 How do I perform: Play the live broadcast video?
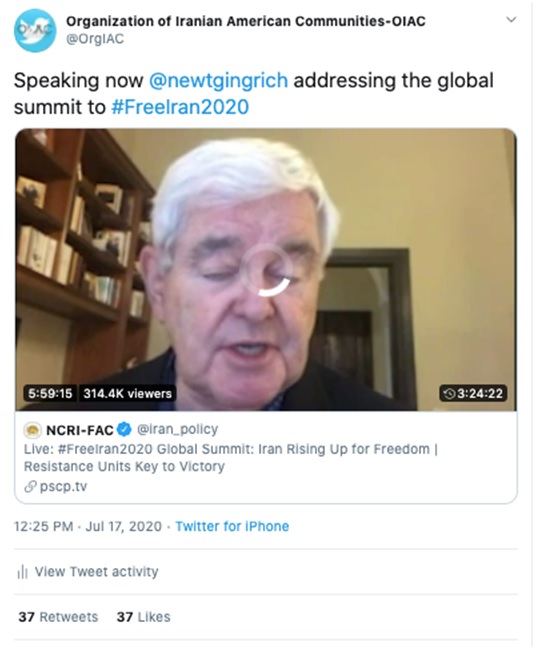(266, 270)
